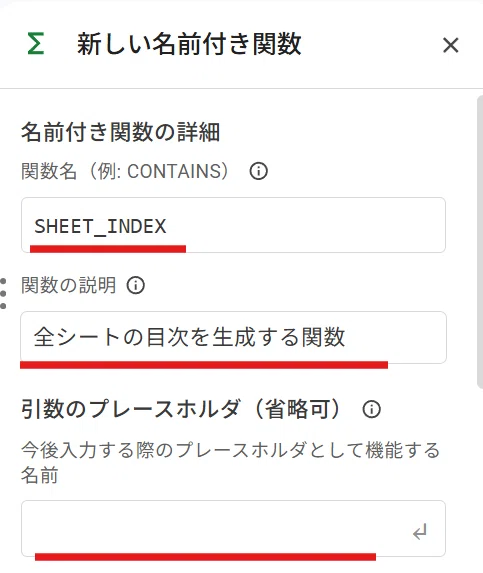
Task: Click the 新しい名前付き関数 panel title
Action: [x=189, y=44]
